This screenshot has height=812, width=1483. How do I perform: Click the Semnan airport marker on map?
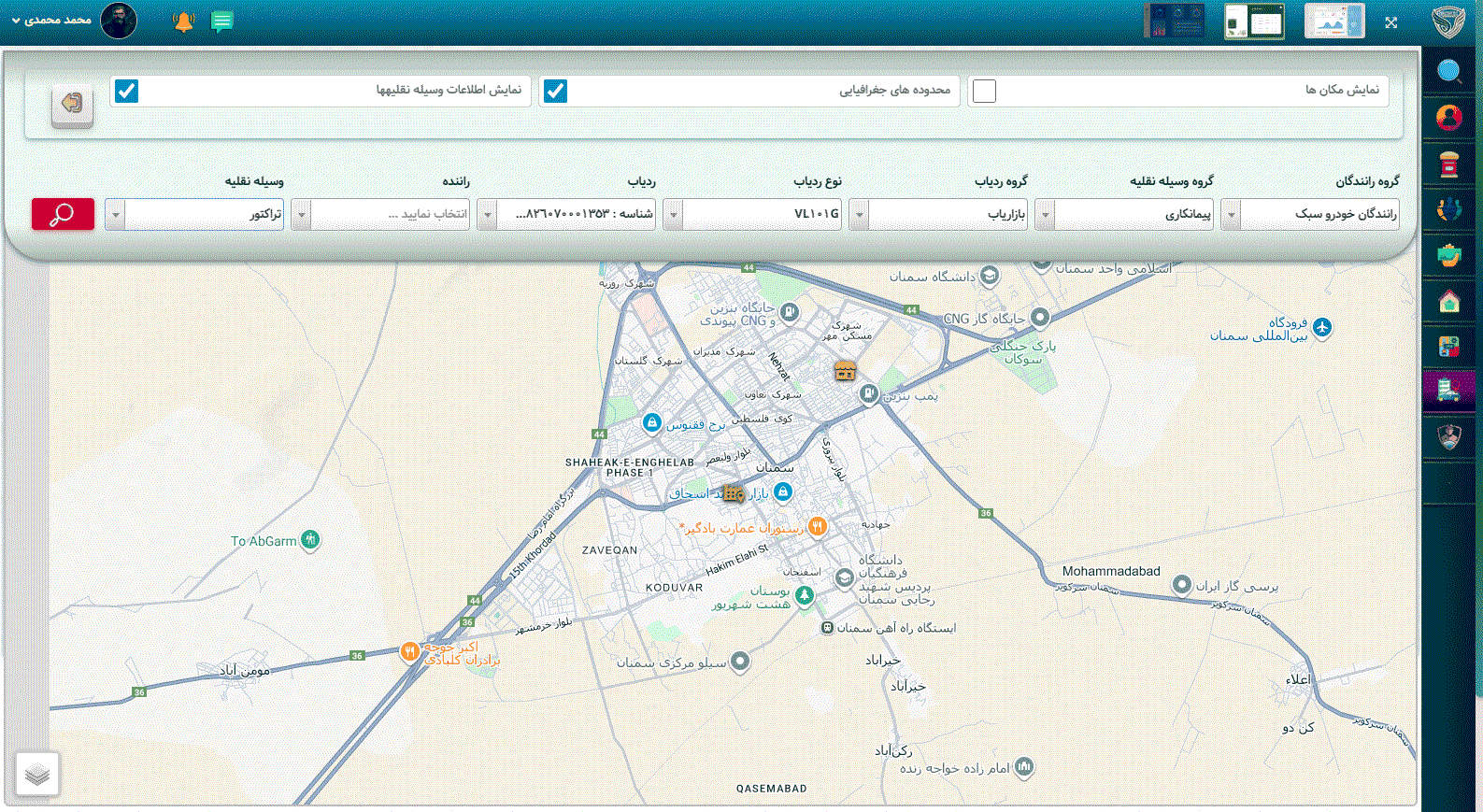1321,327
